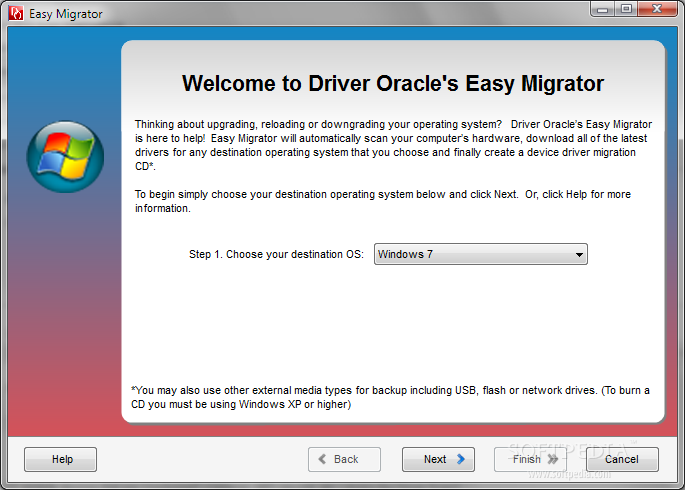Click the 'Easy Migrator' window title text
The height and width of the screenshot is (490, 685).
[x=66, y=14]
